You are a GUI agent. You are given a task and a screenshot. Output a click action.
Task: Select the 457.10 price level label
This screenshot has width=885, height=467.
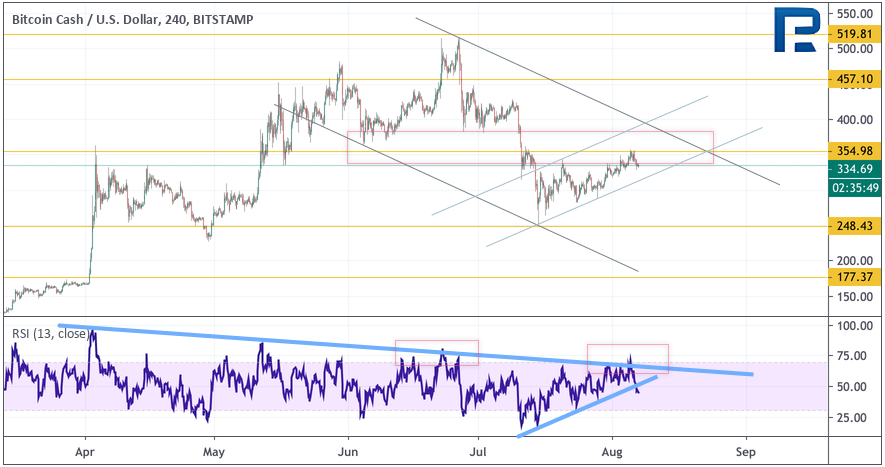pyautogui.click(x=855, y=79)
